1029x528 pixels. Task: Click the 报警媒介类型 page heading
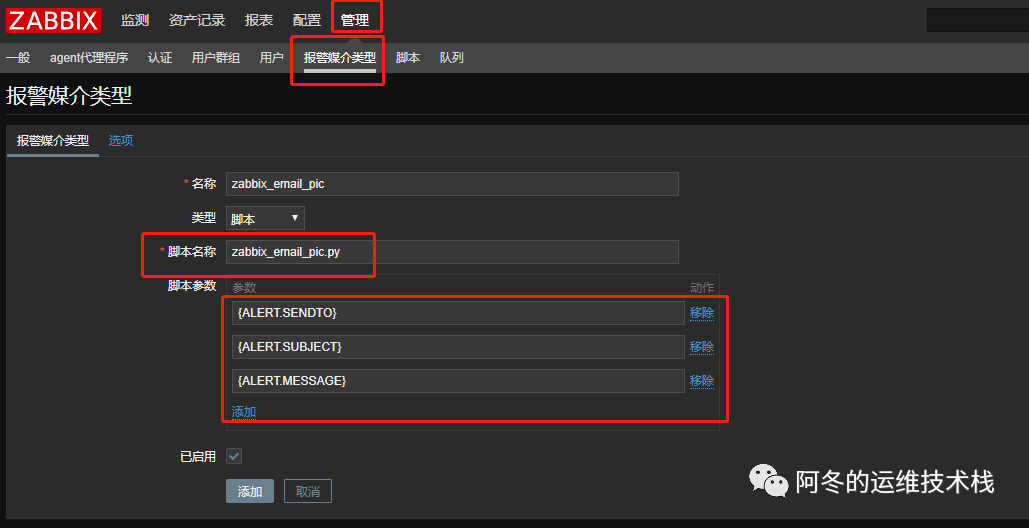click(x=69, y=96)
